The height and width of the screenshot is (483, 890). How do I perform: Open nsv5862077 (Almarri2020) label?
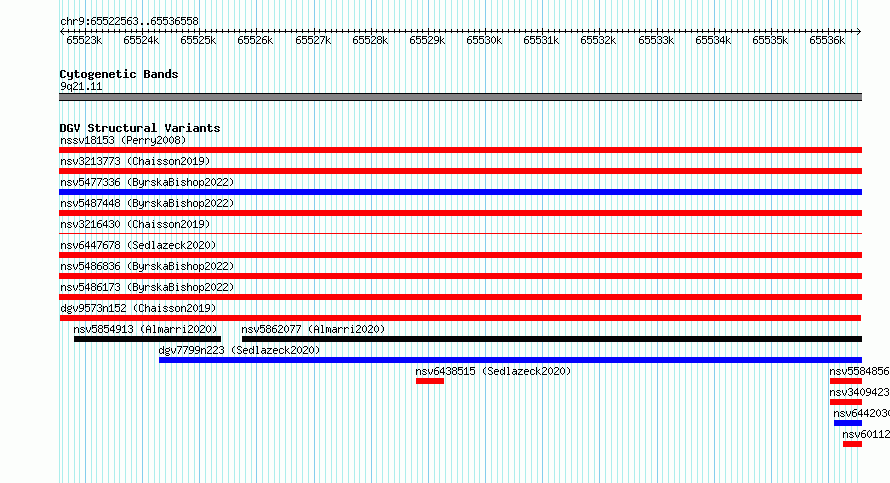coord(313,329)
